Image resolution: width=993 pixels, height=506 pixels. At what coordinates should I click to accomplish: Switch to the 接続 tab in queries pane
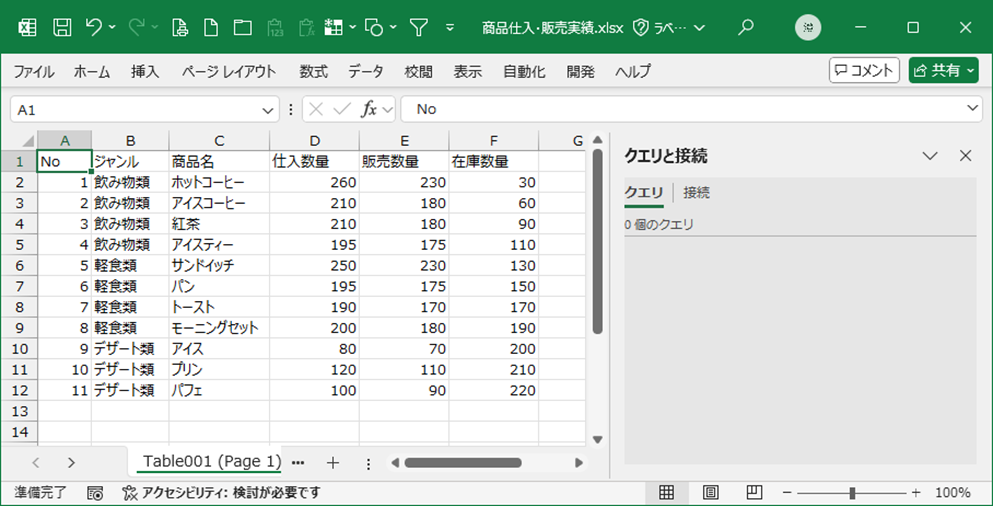pyautogui.click(x=696, y=193)
